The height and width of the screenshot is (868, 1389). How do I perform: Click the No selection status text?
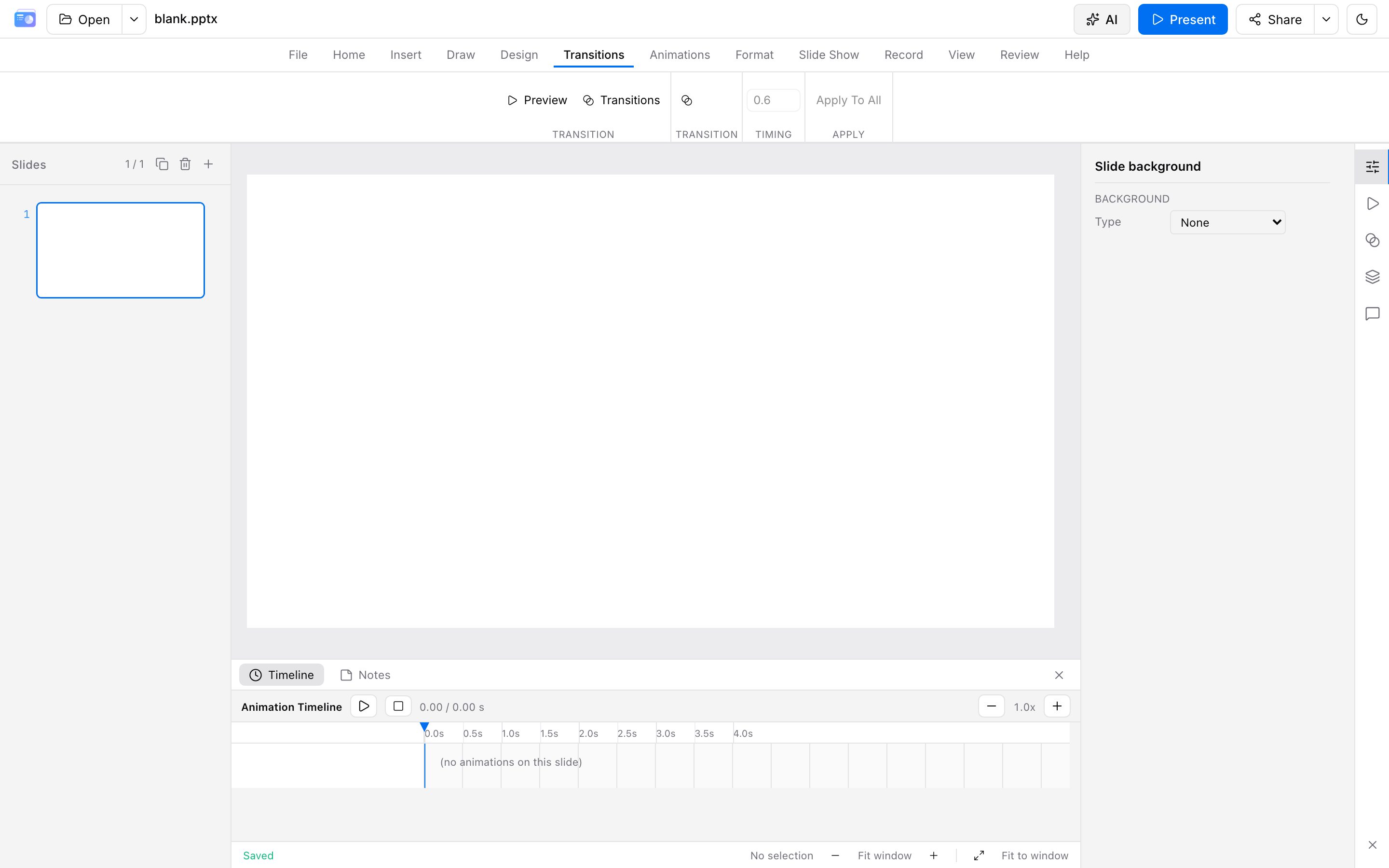click(x=781, y=855)
